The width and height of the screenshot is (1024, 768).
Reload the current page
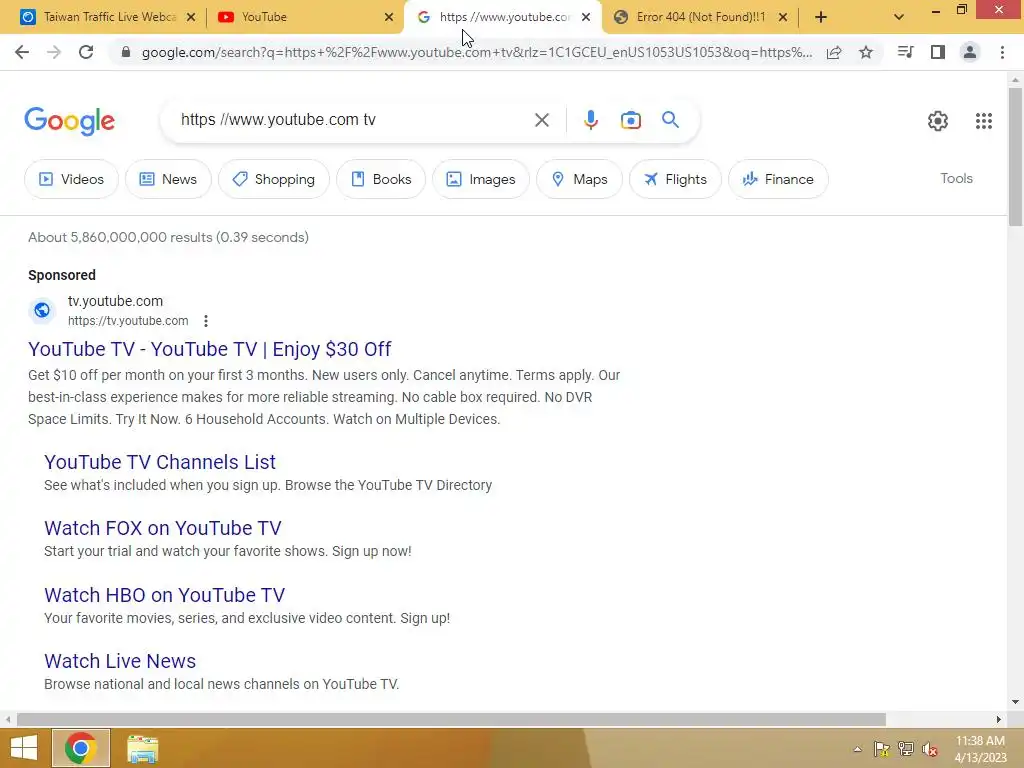pyautogui.click(x=86, y=52)
